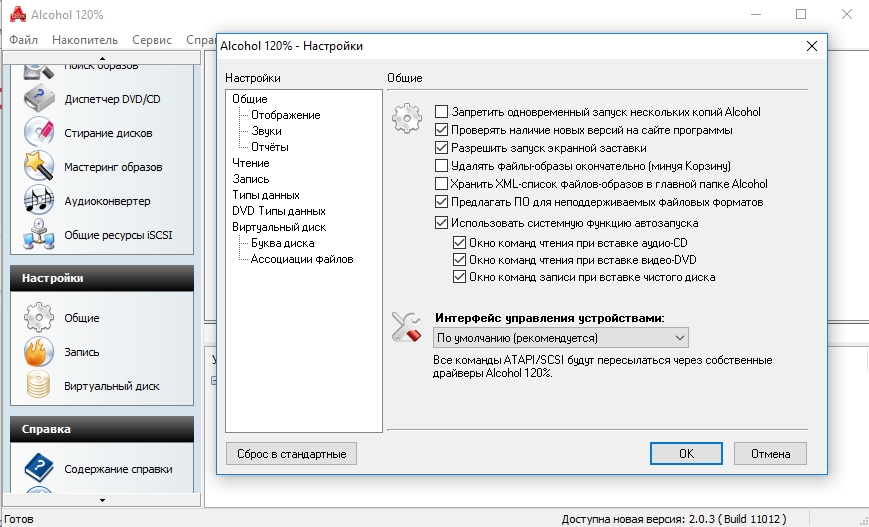Open the Файл menu
The height and width of the screenshot is (527, 869).
(24, 40)
